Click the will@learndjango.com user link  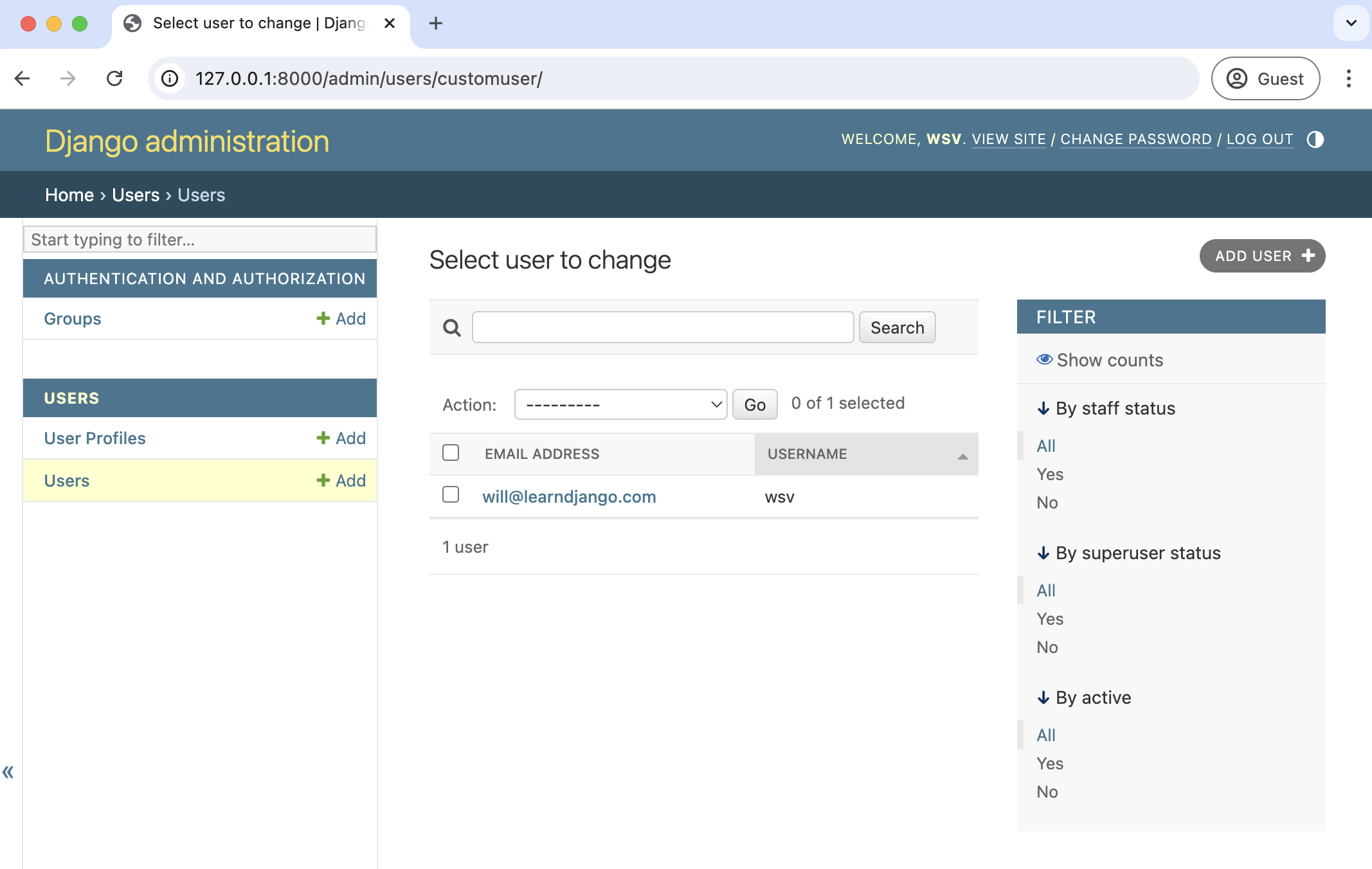pyautogui.click(x=569, y=496)
